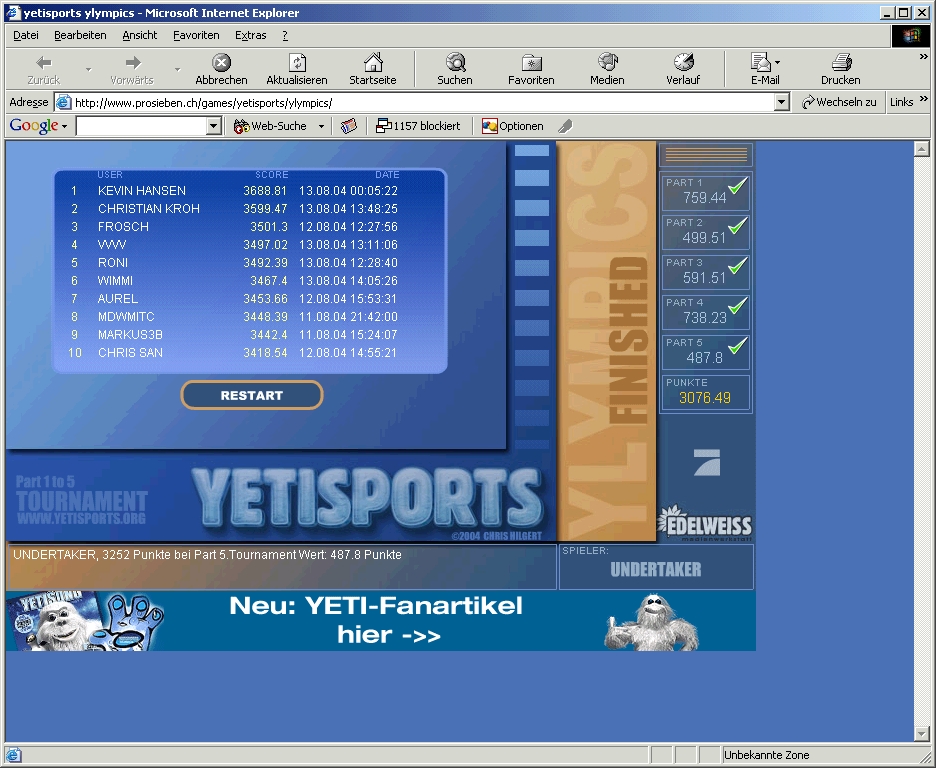Click the 1157 blockiert popup blocker
The width and height of the screenshot is (936, 768).
tap(418, 126)
